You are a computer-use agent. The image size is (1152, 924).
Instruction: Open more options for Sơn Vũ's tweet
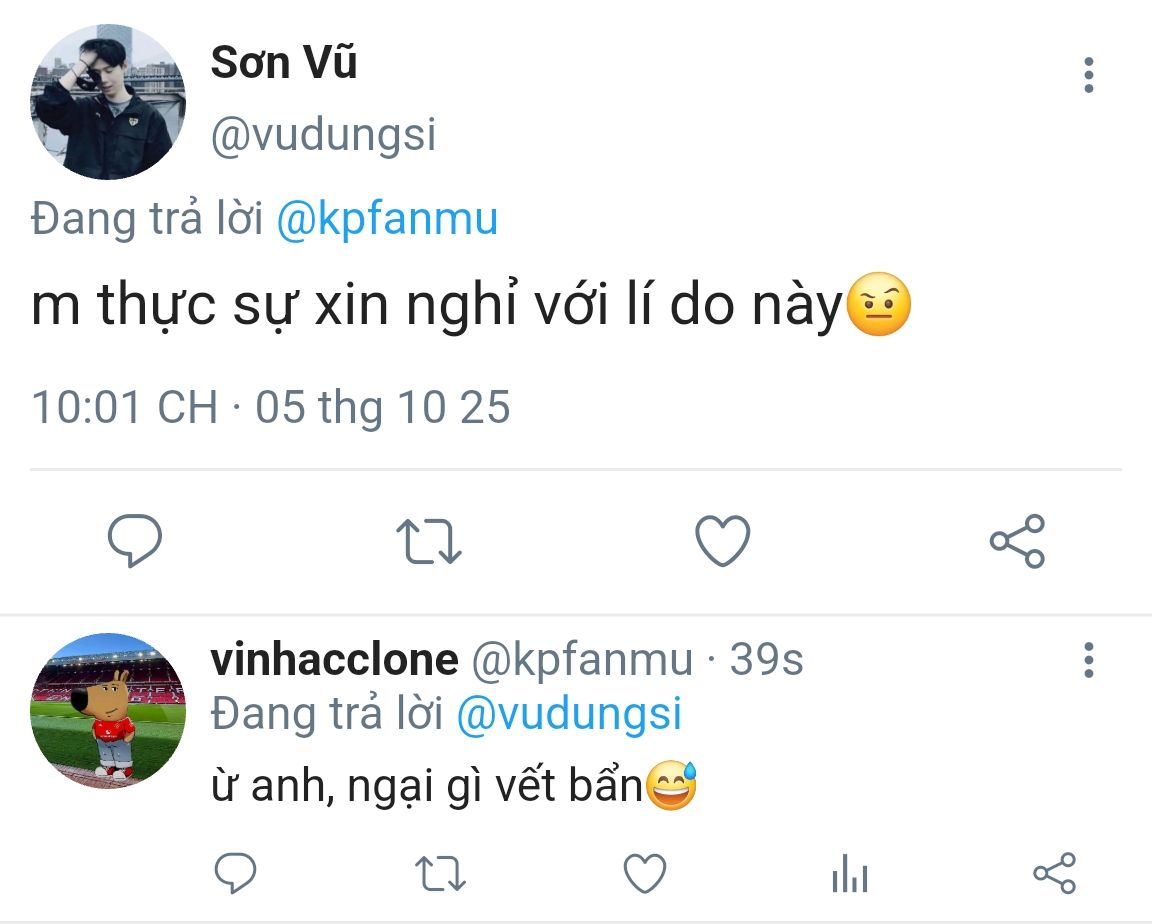click(x=1089, y=76)
